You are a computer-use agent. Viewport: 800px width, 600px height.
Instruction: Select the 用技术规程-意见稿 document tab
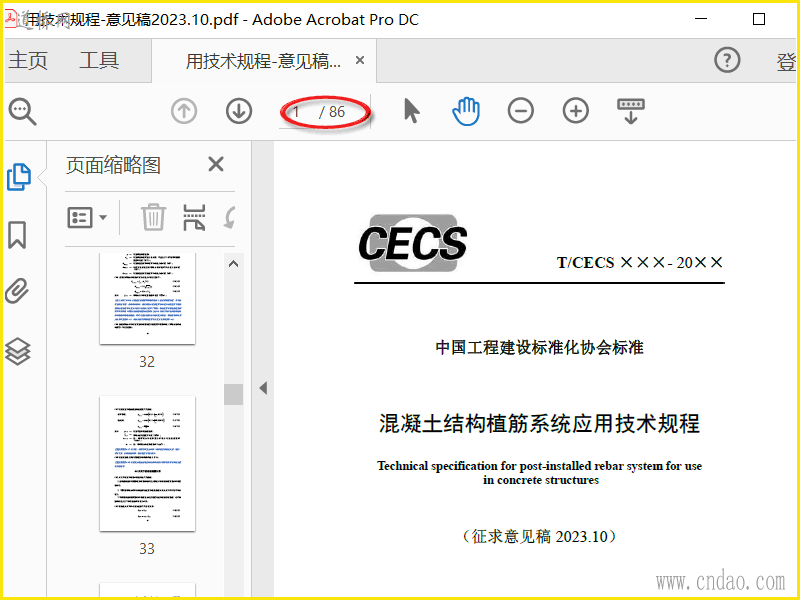pyautogui.click(x=263, y=61)
